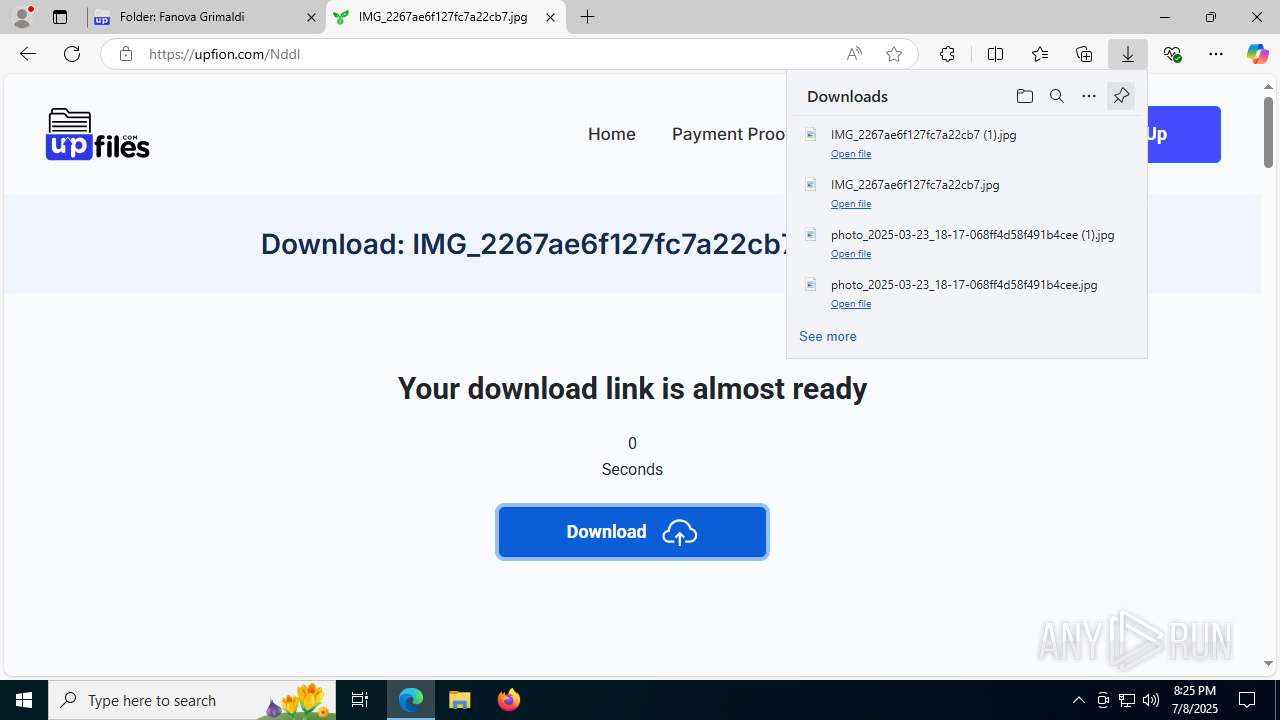
Task: Open the Extensions puzzle icon
Action: tap(947, 54)
